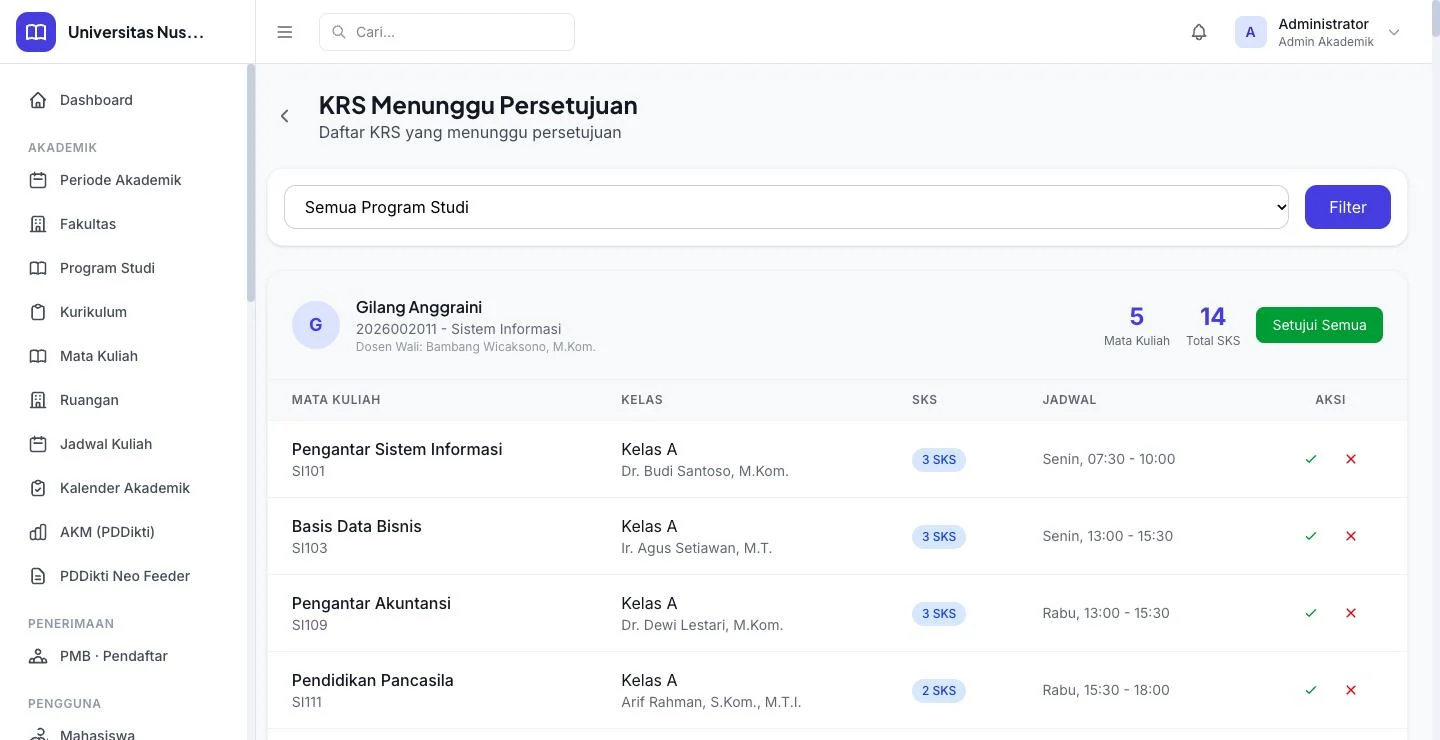This screenshot has height=740, width=1440.
Task: Click the schedule text Rabu, 13:00 - 15:30
Action: click(1106, 613)
